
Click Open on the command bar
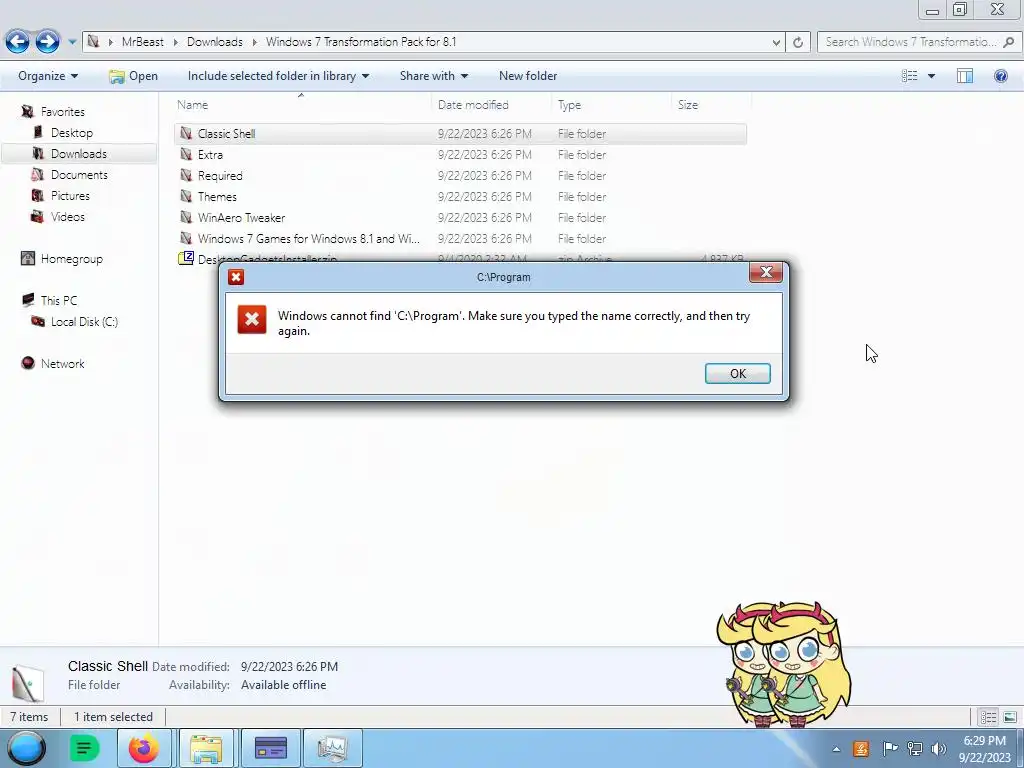[134, 76]
